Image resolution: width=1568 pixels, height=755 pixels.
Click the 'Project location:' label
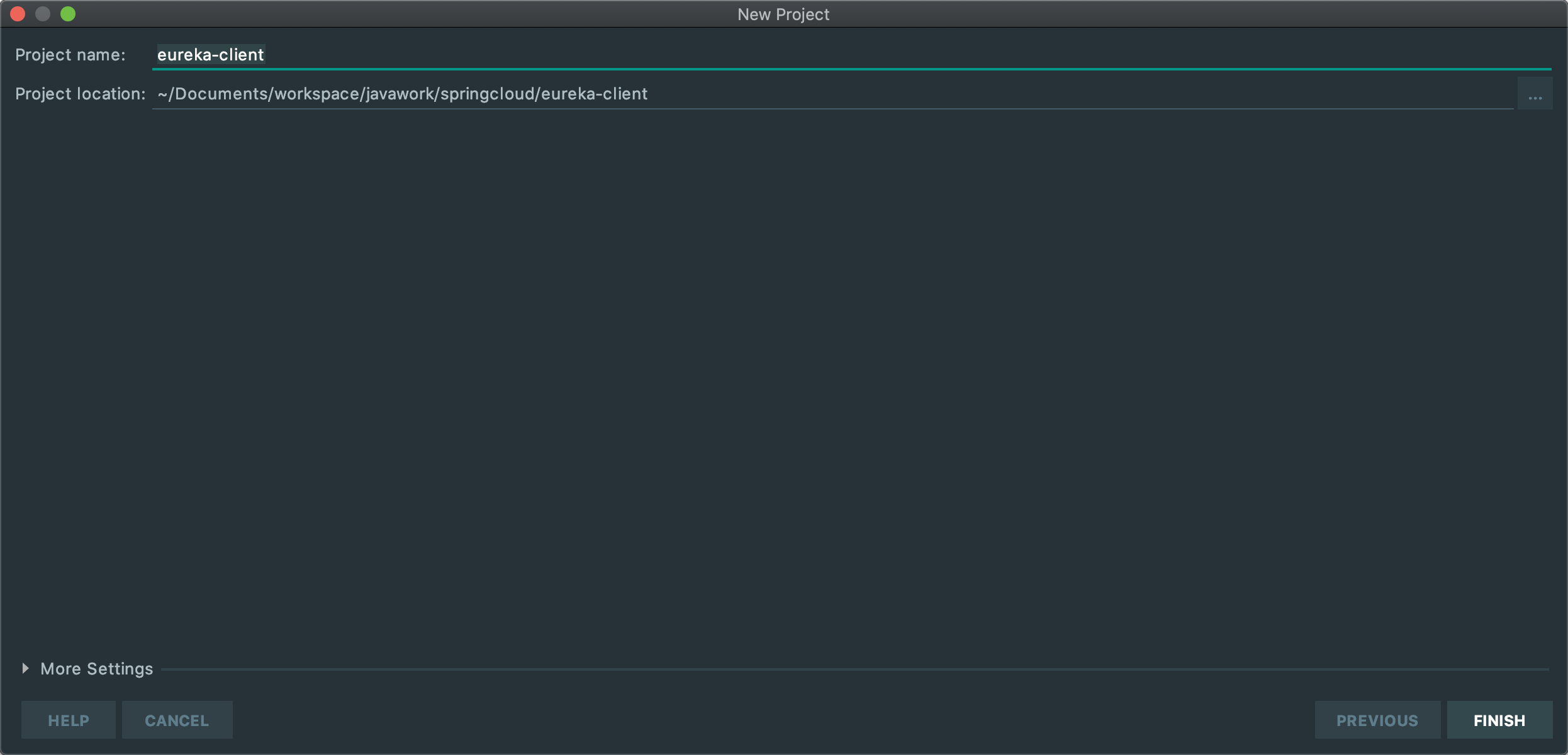click(x=80, y=94)
